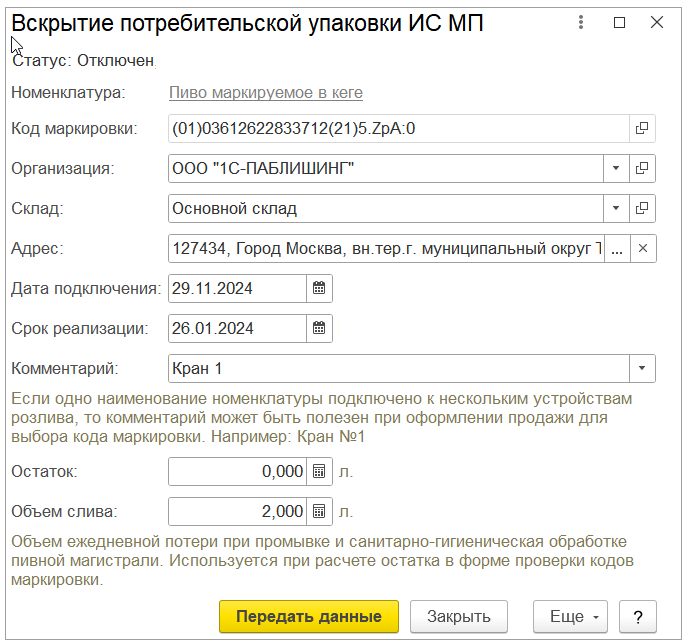Open the Еще menu
This screenshot has width=692, height=644.
click(570, 616)
